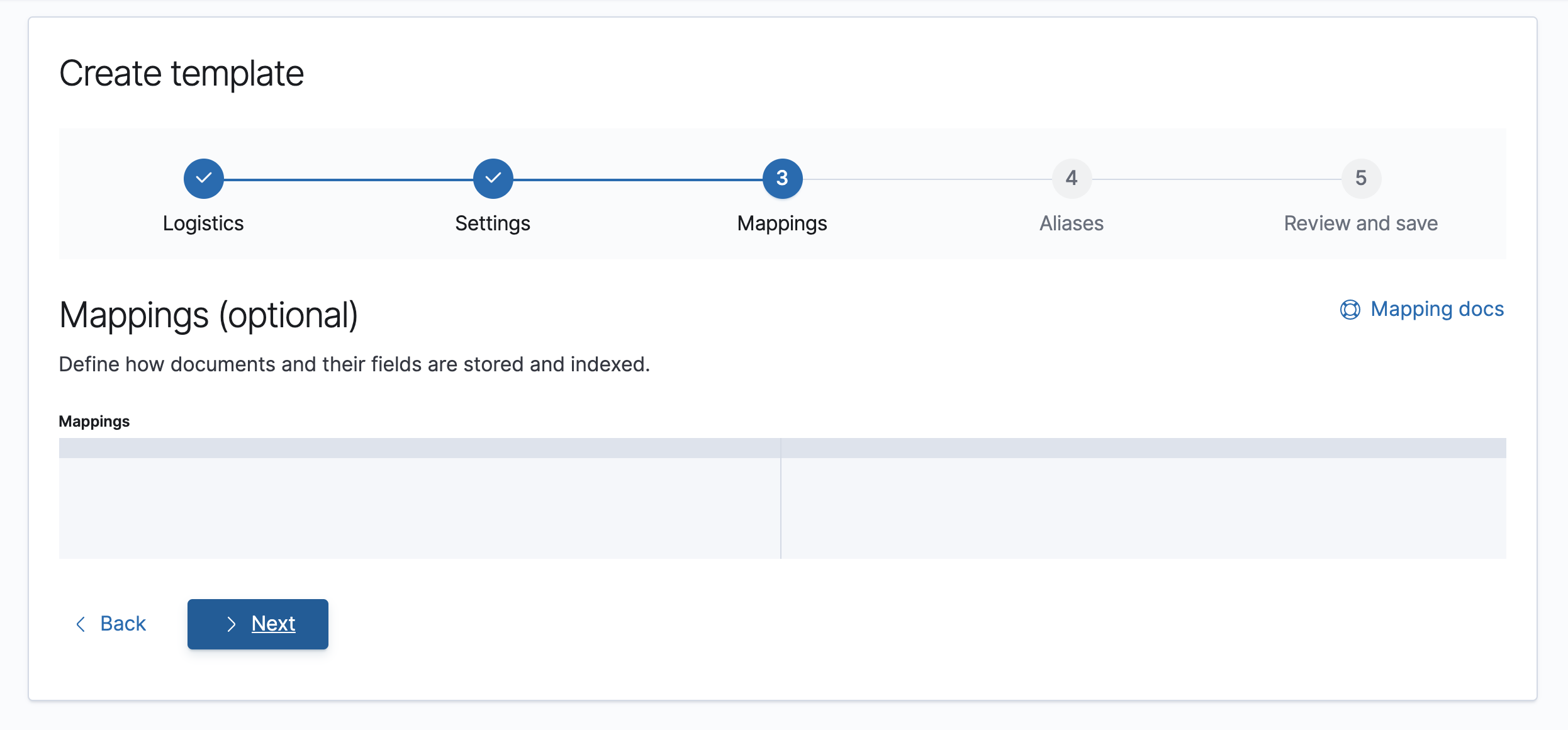
Task: Jump to Review and save label
Action: [1361, 223]
